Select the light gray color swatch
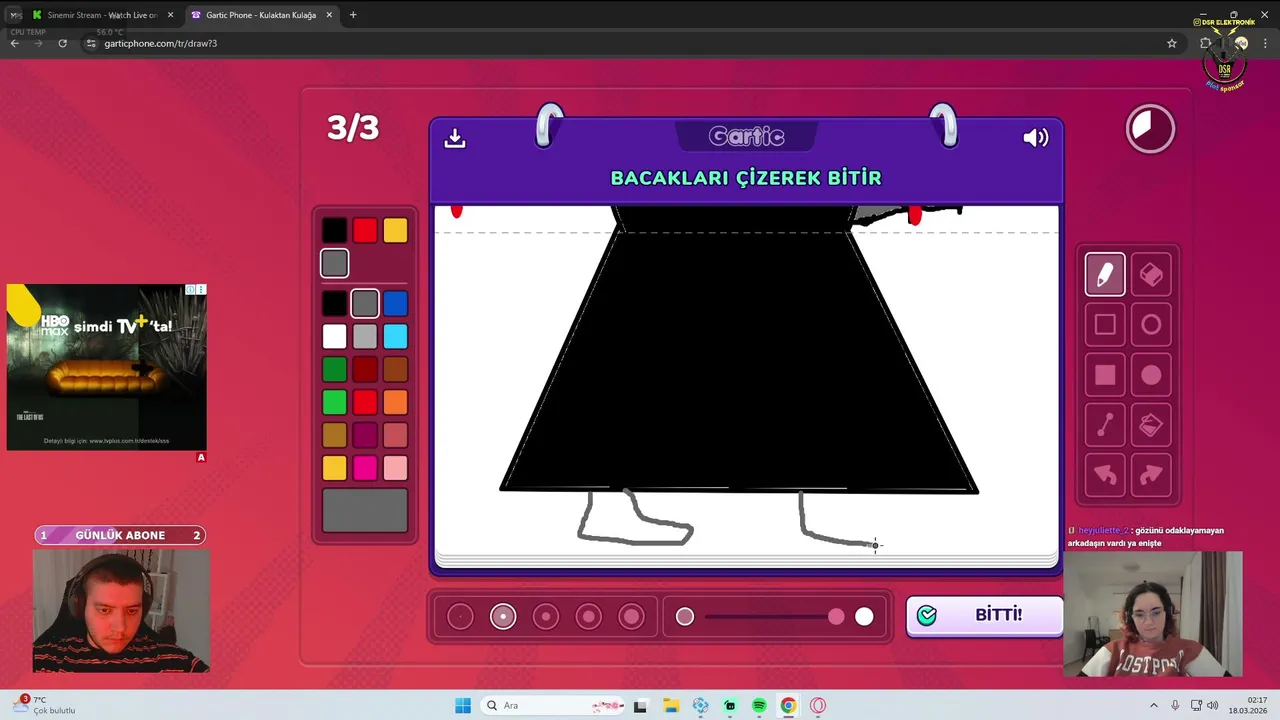Viewport: 1280px width, 720px height. [365, 336]
